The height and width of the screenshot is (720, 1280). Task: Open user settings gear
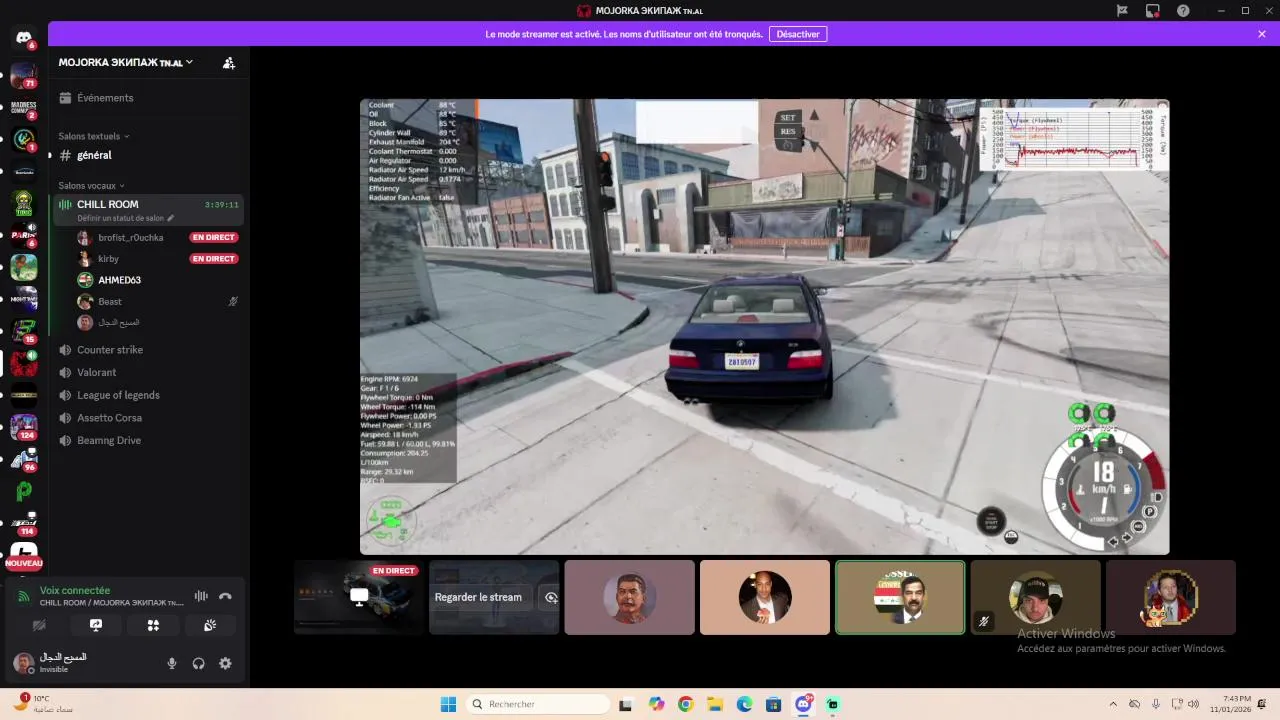[225, 663]
